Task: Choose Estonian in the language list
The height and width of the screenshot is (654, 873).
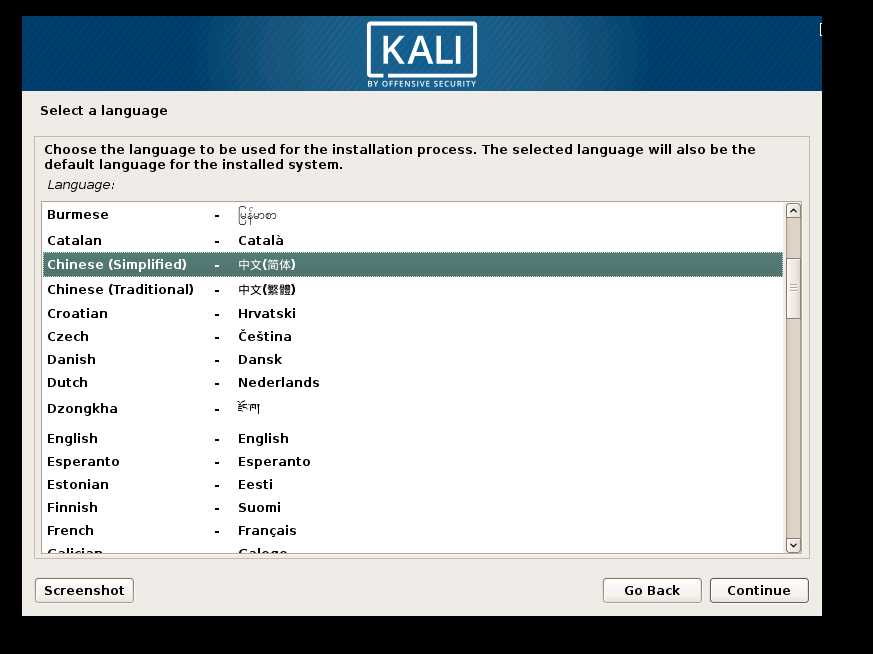Action: point(413,484)
